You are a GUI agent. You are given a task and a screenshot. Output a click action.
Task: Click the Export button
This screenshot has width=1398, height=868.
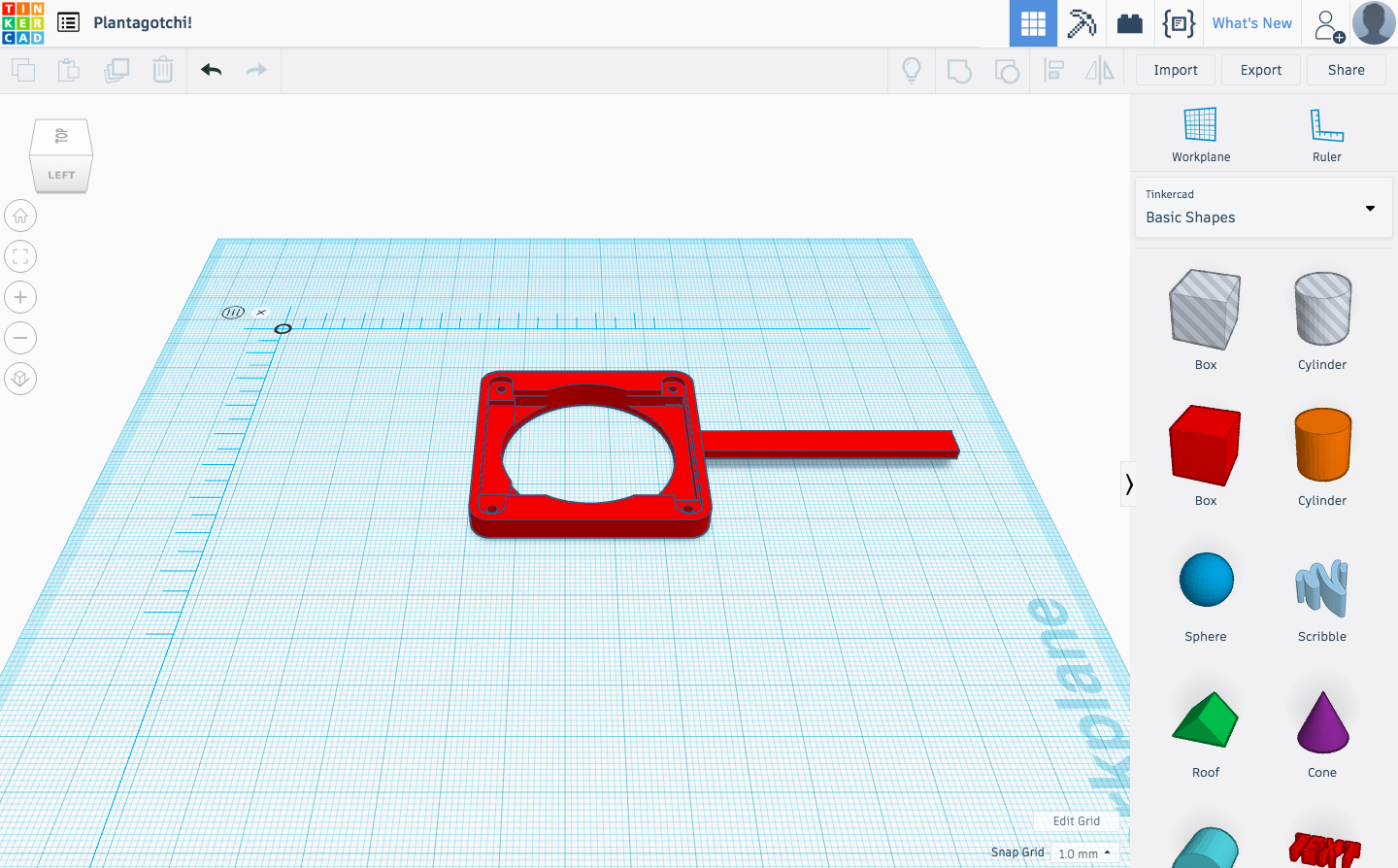1261,70
